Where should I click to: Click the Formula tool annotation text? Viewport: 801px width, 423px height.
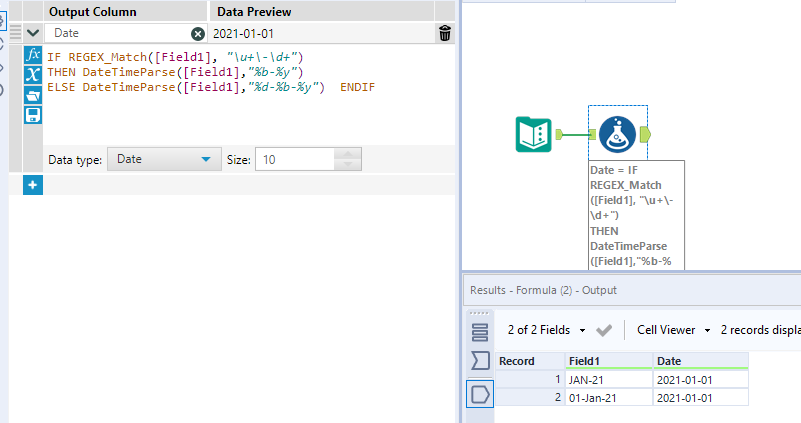click(636, 215)
